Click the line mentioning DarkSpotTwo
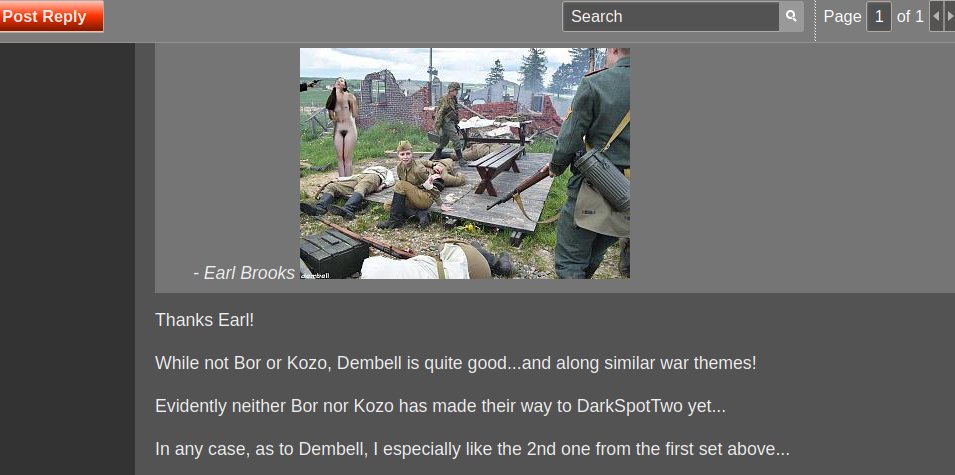The height and width of the screenshot is (475, 955). pyautogui.click(x=440, y=406)
